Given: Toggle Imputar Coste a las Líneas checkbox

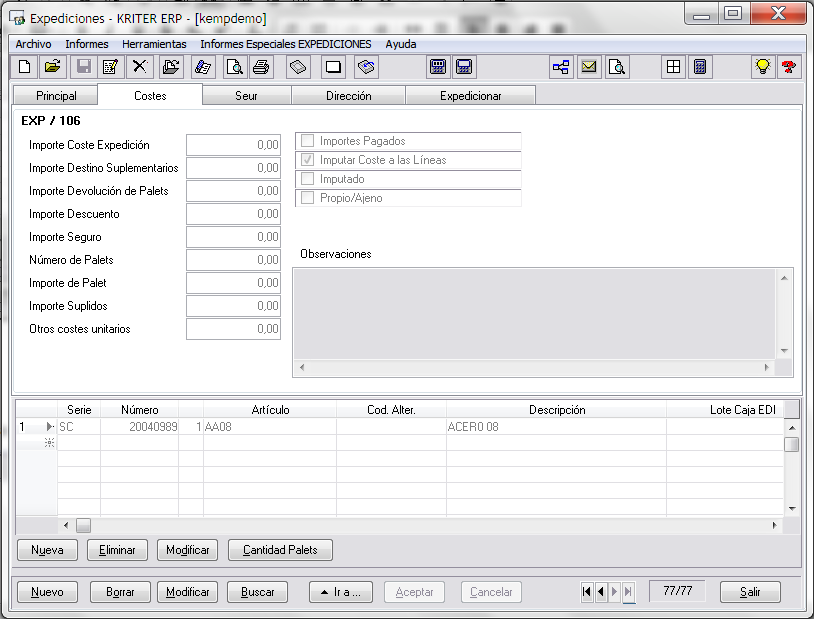Looking at the screenshot, I should coord(307,160).
